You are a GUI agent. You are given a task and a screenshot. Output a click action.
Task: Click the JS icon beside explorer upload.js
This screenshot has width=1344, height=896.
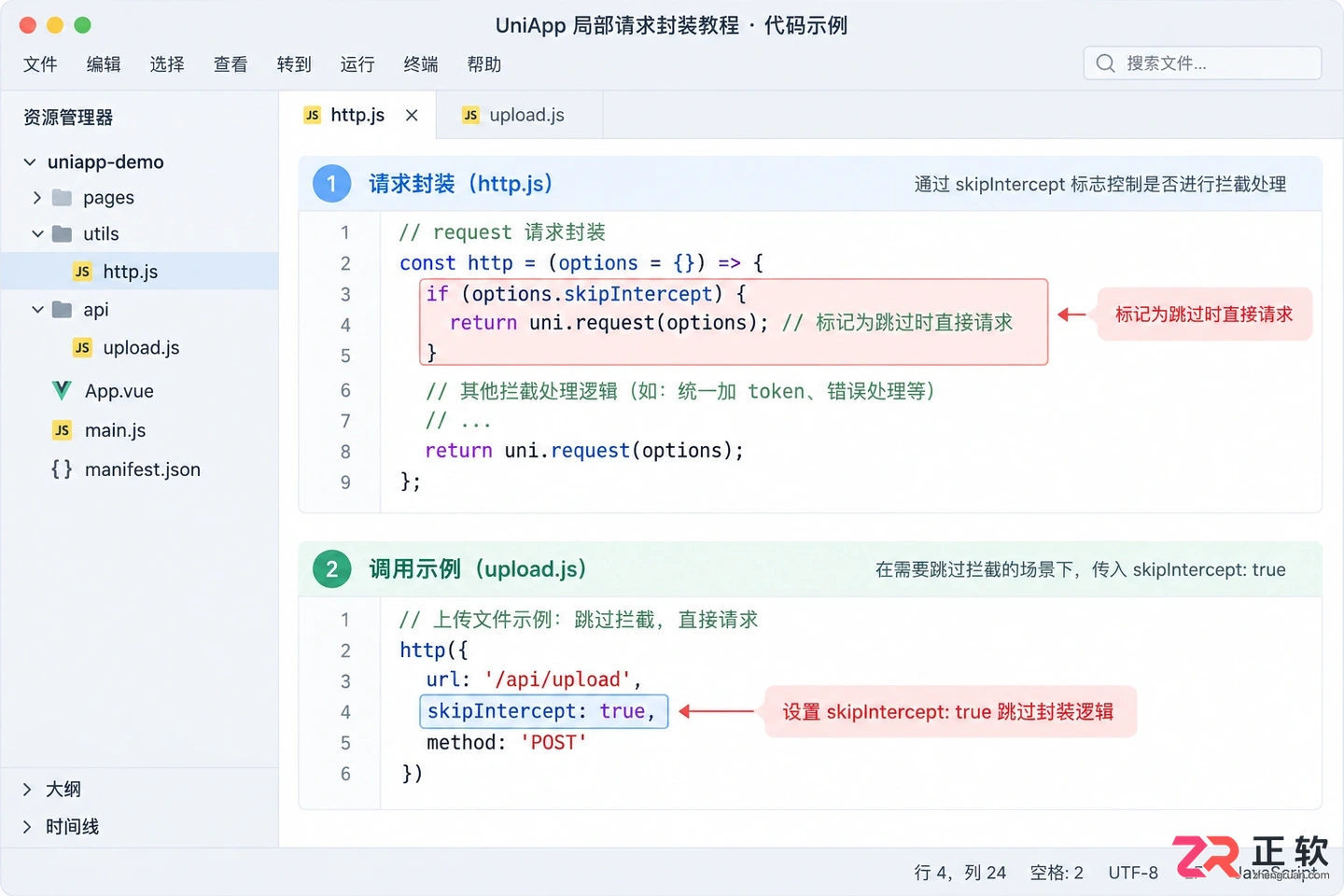[x=82, y=348]
